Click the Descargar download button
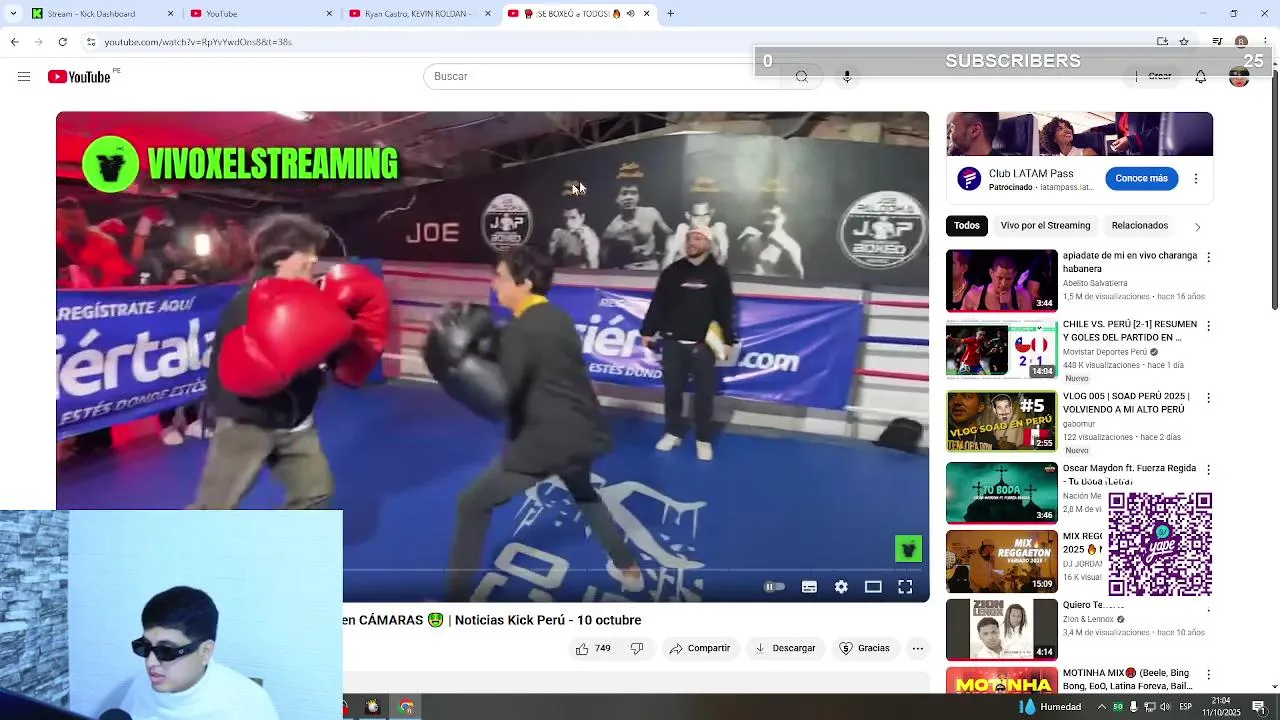The height and width of the screenshot is (720, 1280). 785,648
